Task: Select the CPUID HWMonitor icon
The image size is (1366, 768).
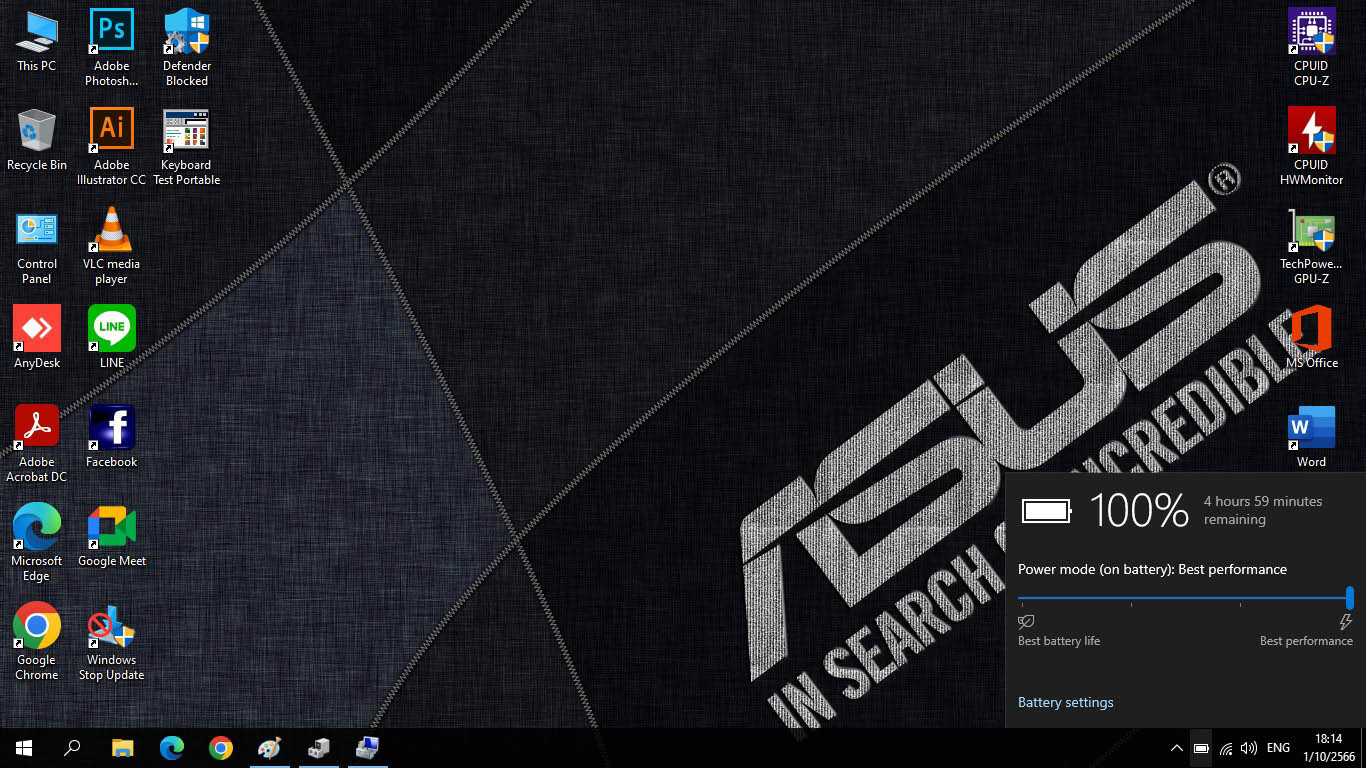Action: point(1311,146)
